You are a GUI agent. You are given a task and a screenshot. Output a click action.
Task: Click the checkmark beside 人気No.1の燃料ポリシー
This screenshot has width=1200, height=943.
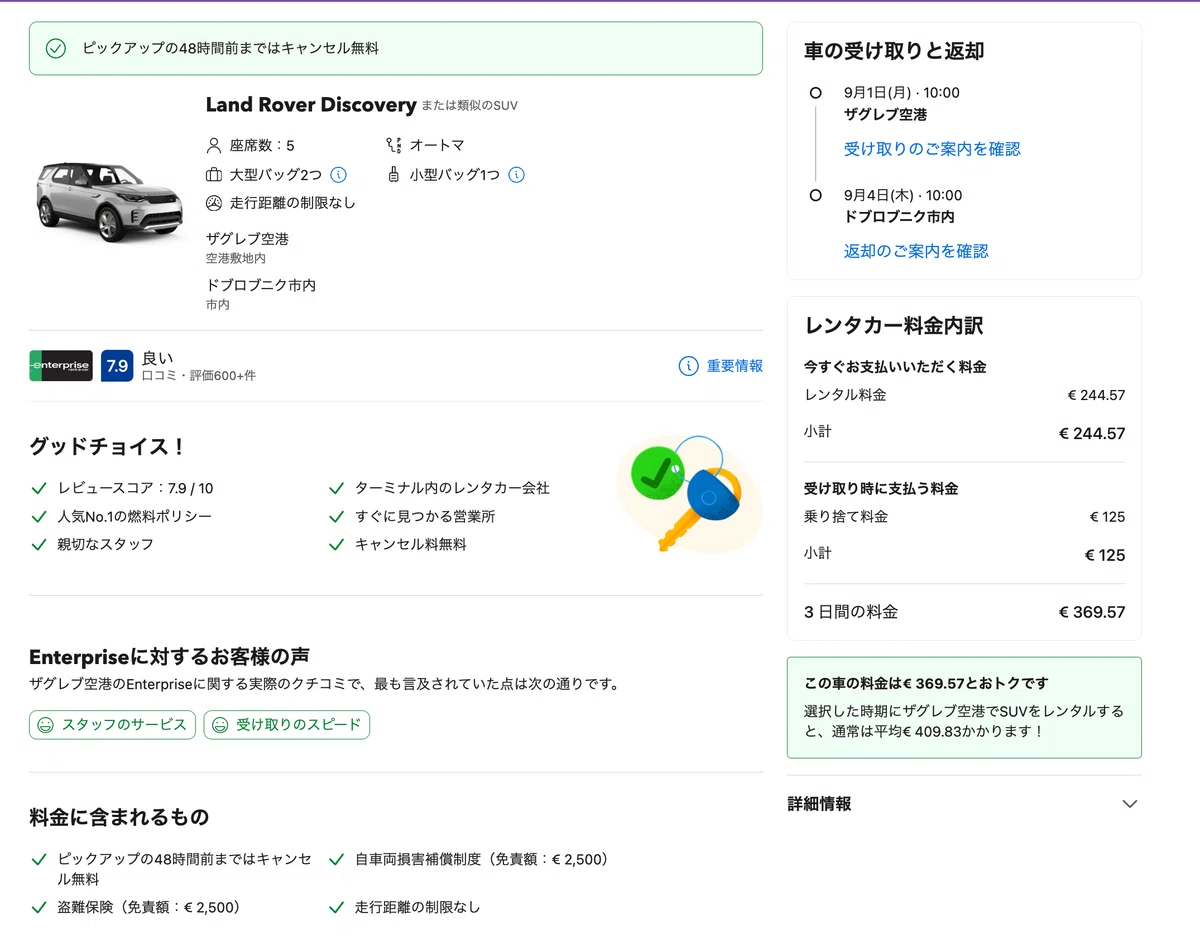tap(39, 517)
